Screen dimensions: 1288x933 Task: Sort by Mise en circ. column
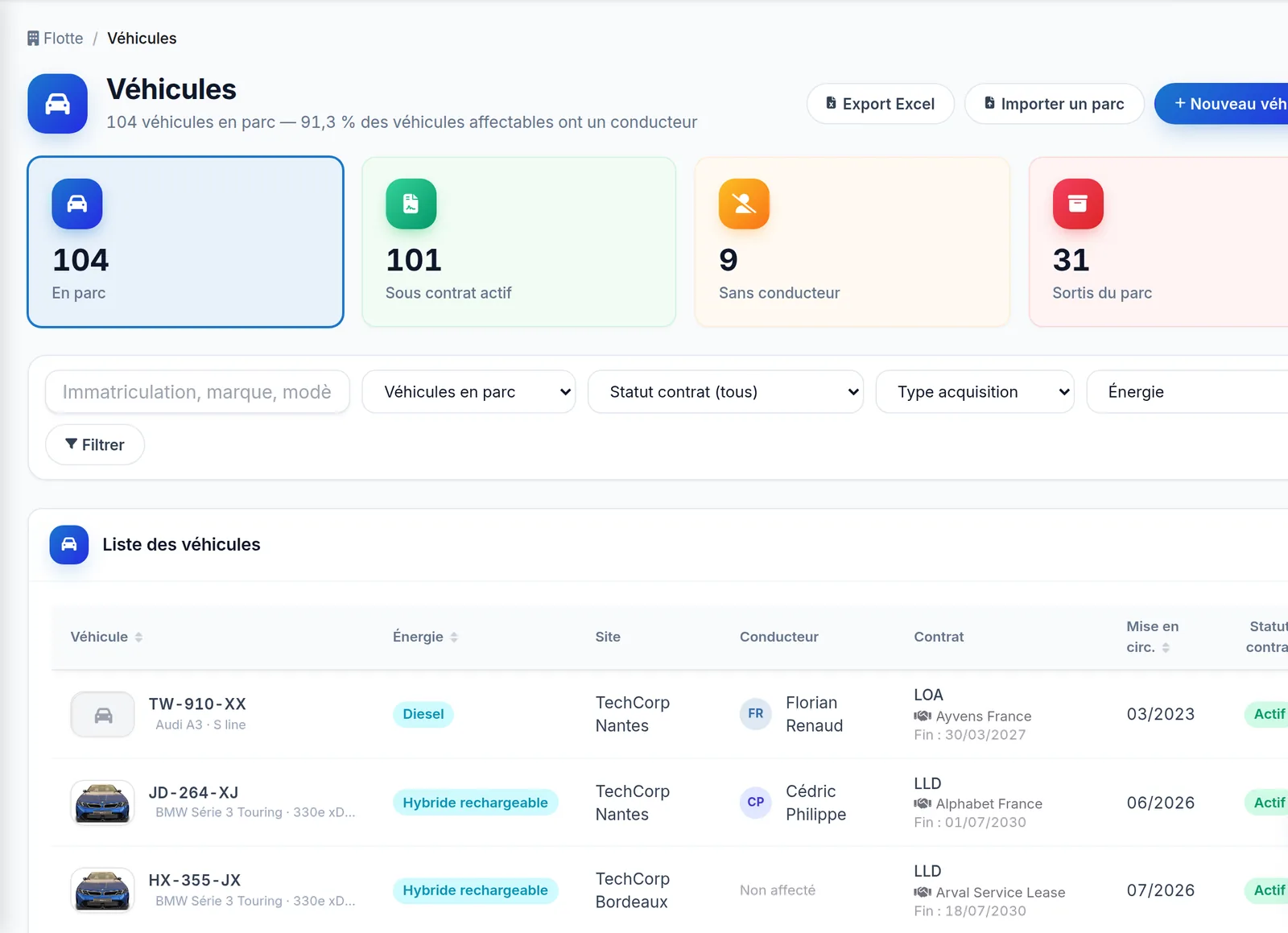pyautogui.click(x=1152, y=637)
